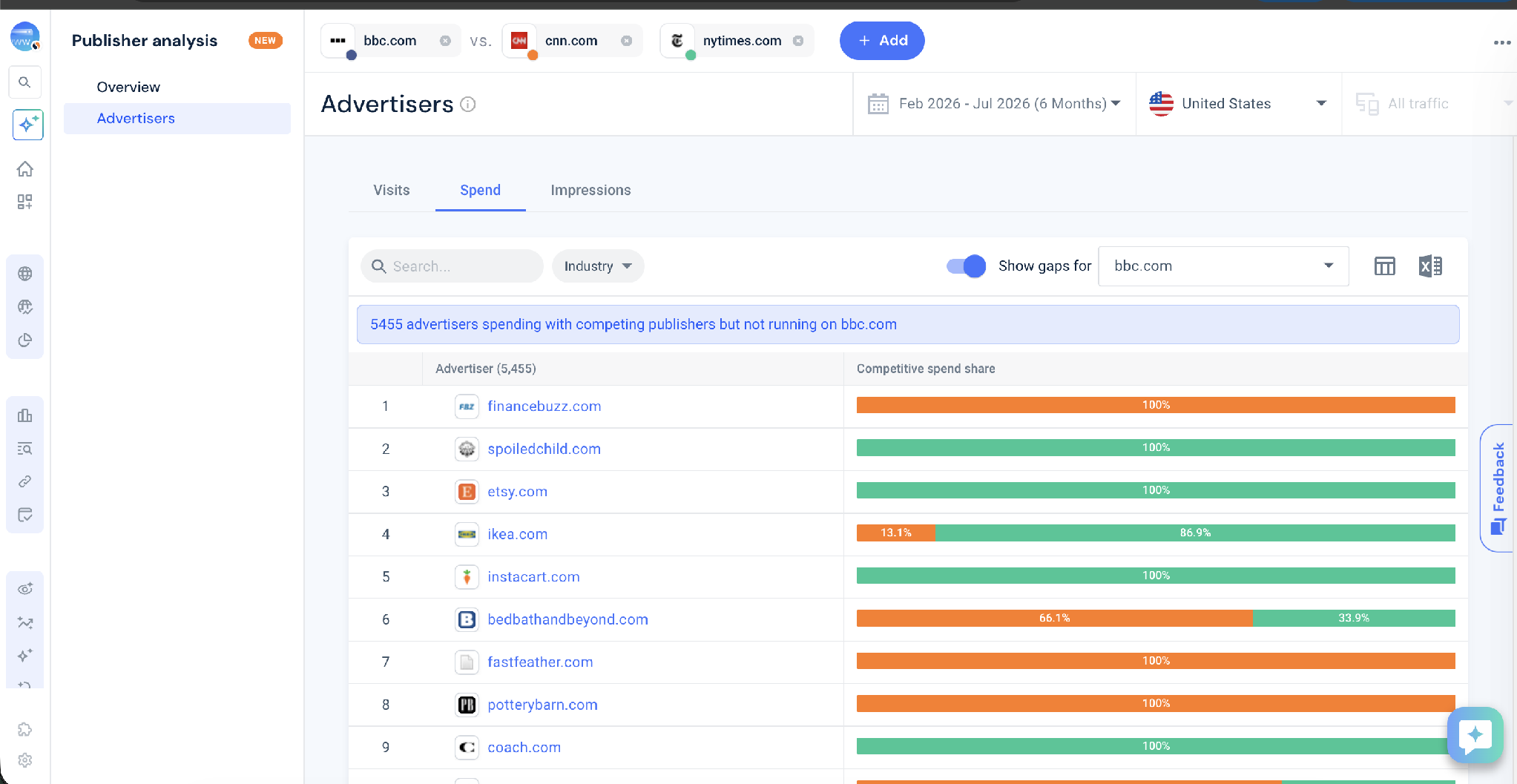Click ikea.com's 86.9% green spend segment
The image size is (1517, 784).
(1195, 533)
